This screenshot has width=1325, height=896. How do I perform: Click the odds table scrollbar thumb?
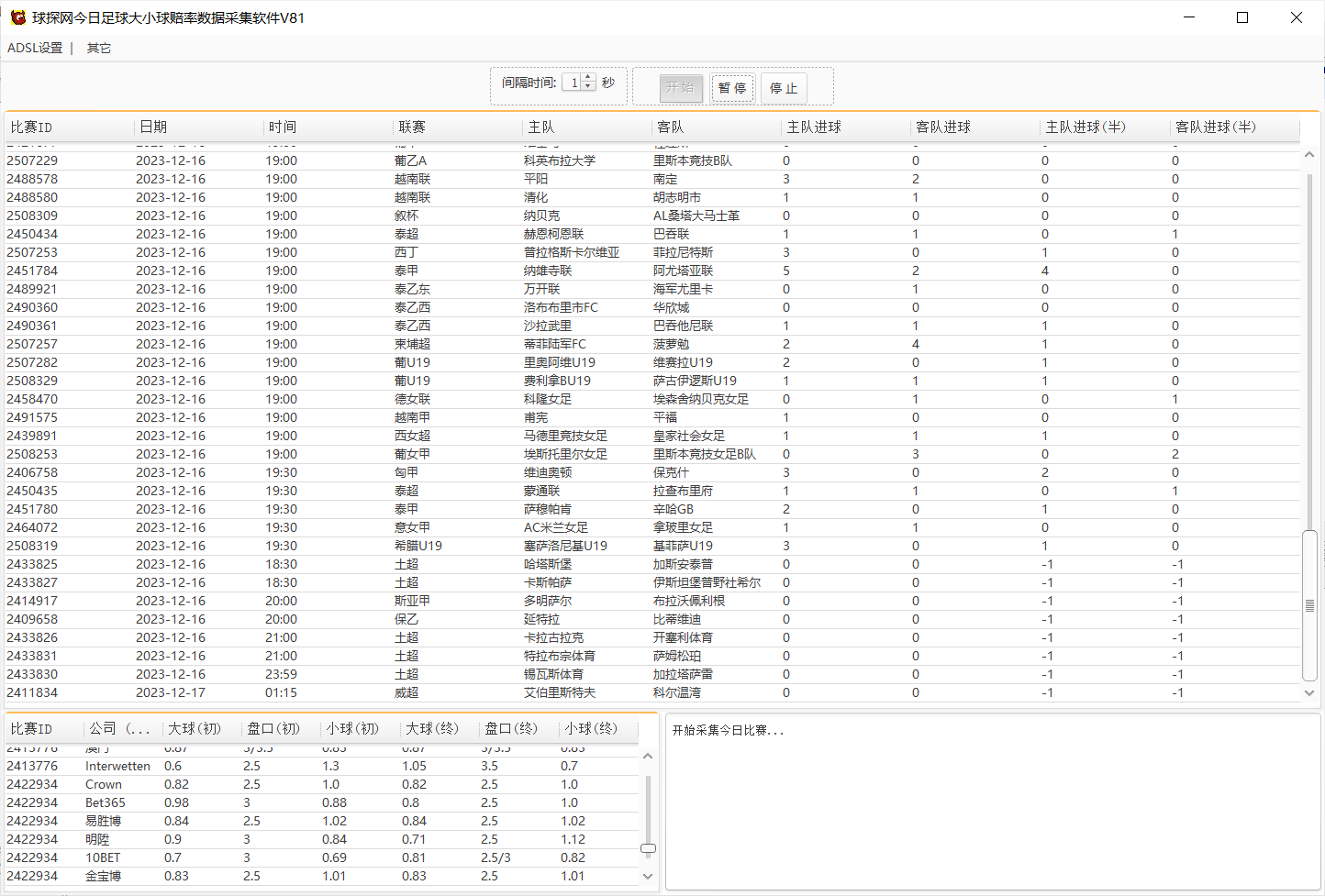pyautogui.click(x=648, y=848)
